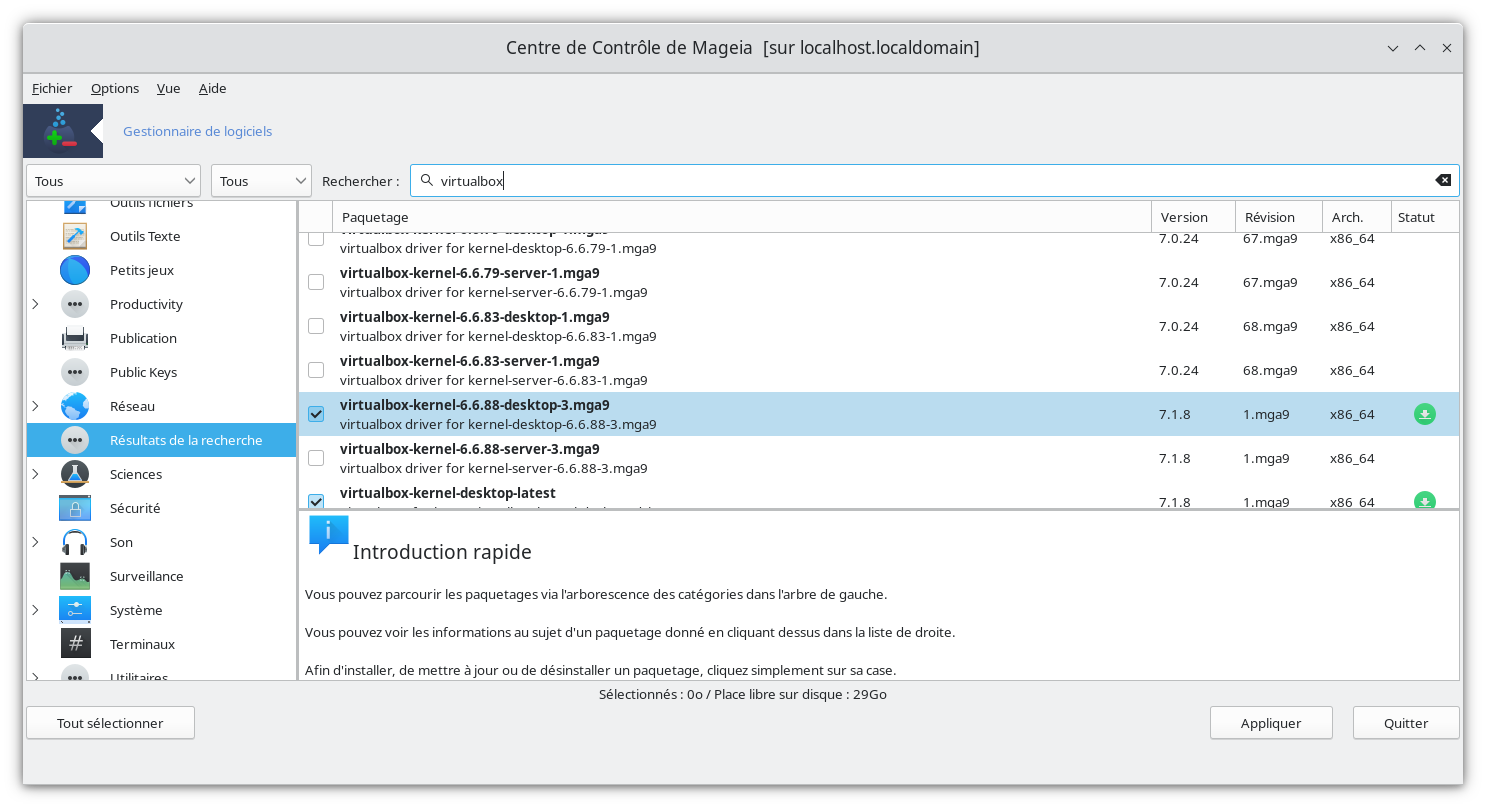Open the Vue menu
The height and width of the screenshot is (808, 1486).
pyautogui.click(x=168, y=88)
